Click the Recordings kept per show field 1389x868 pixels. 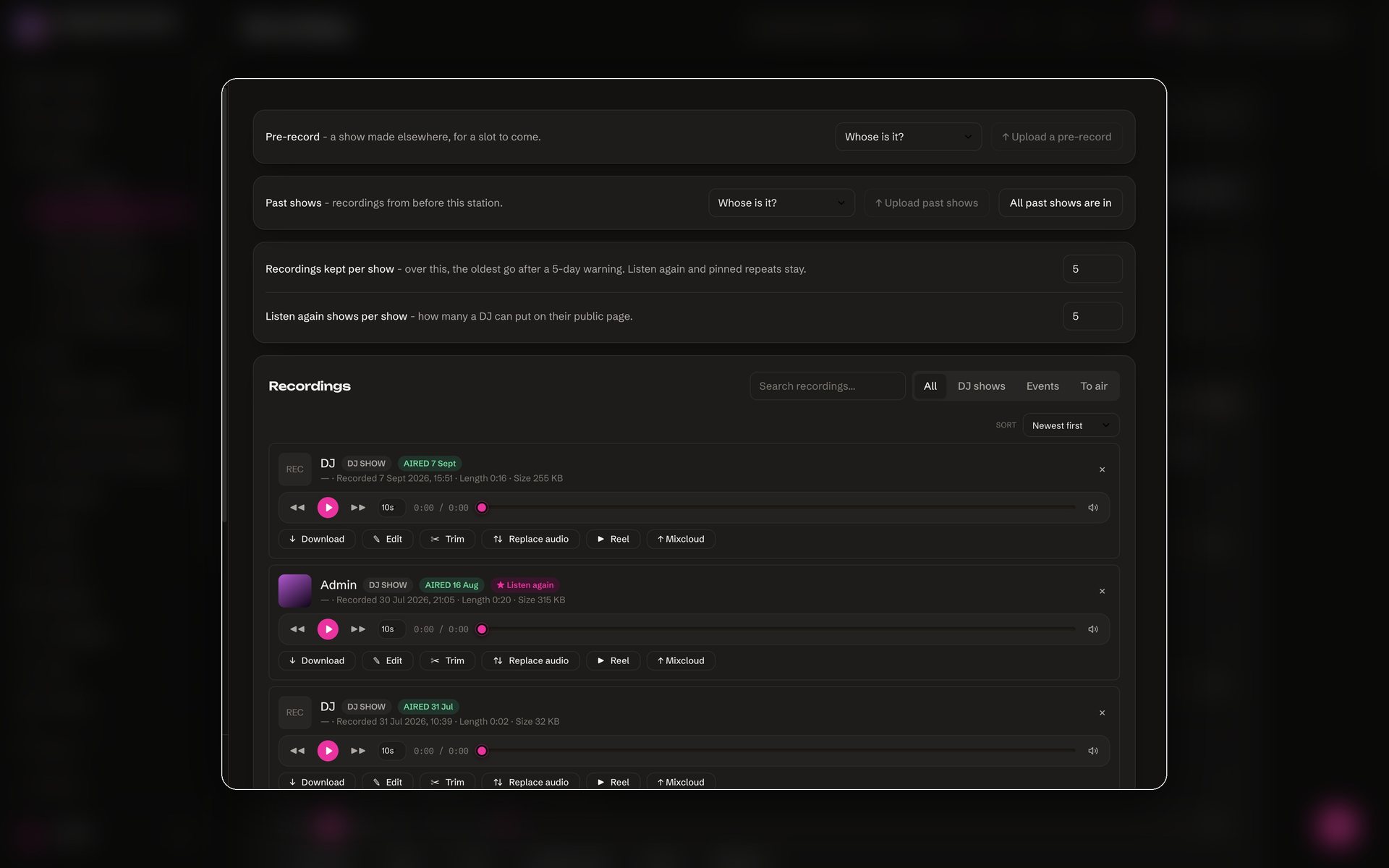point(1092,269)
